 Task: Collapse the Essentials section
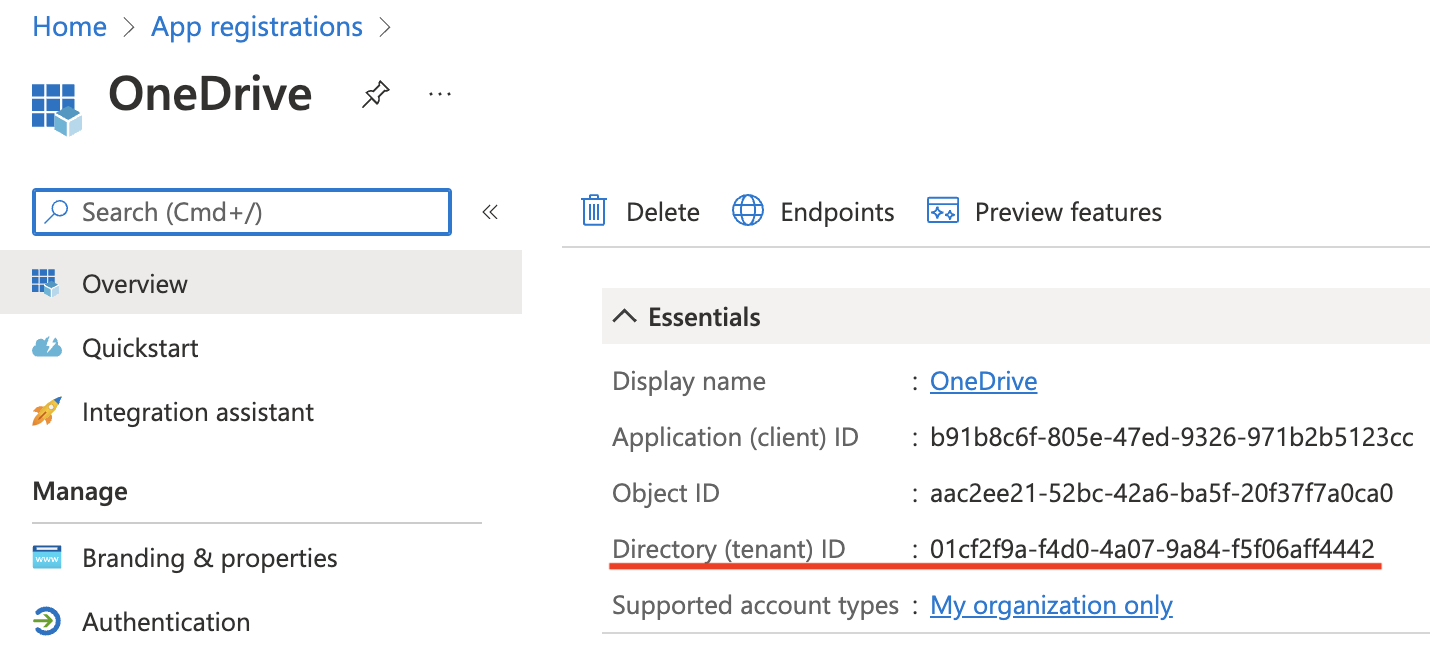tap(625, 315)
